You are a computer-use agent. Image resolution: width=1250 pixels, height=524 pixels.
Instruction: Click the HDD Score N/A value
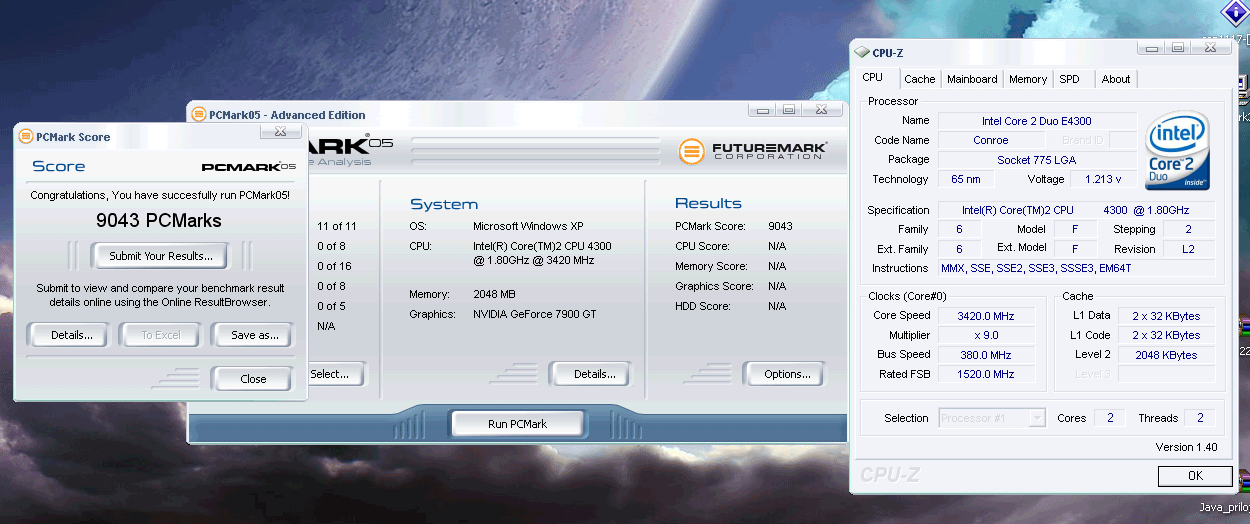pyautogui.click(x=777, y=306)
